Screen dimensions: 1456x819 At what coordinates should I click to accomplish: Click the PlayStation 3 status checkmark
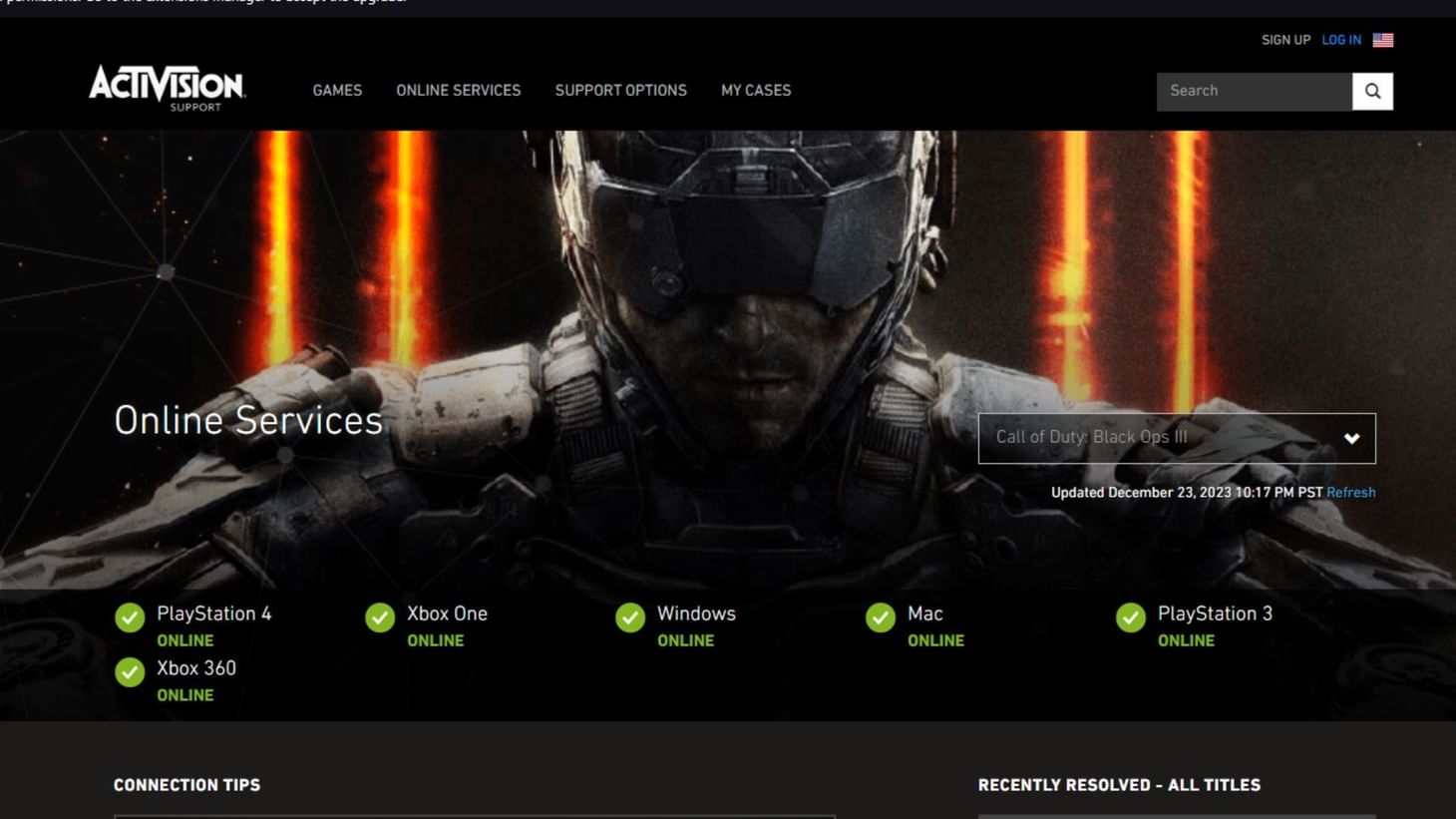tap(1131, 618)
